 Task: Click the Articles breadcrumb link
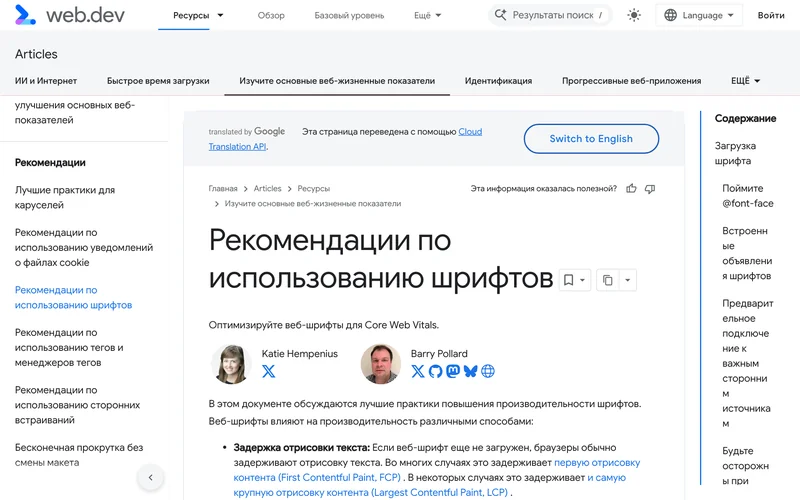[267, 188]
